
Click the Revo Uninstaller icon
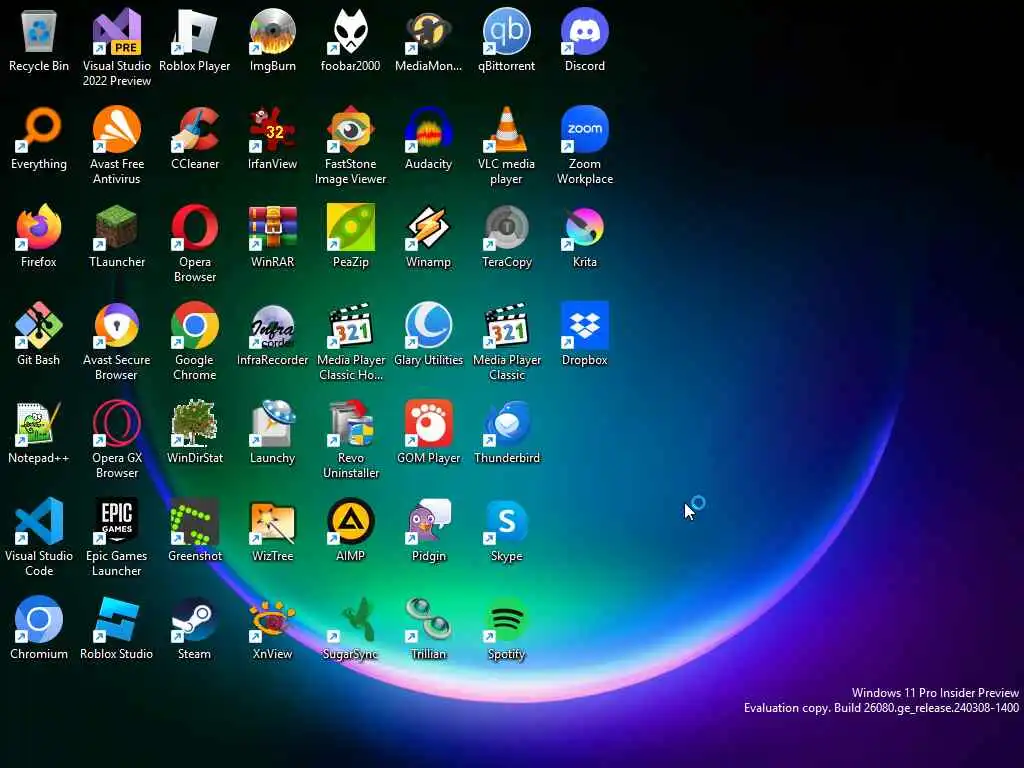(x=351, y=423)
